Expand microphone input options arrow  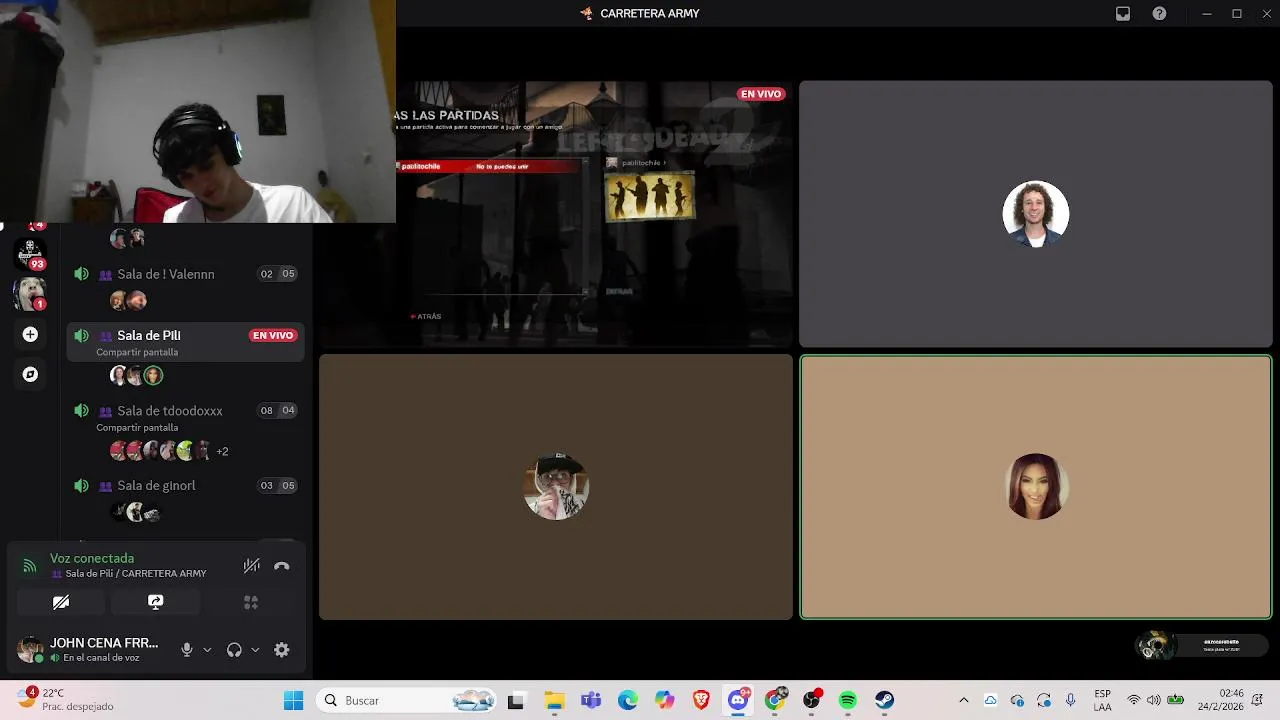point(207,650)
